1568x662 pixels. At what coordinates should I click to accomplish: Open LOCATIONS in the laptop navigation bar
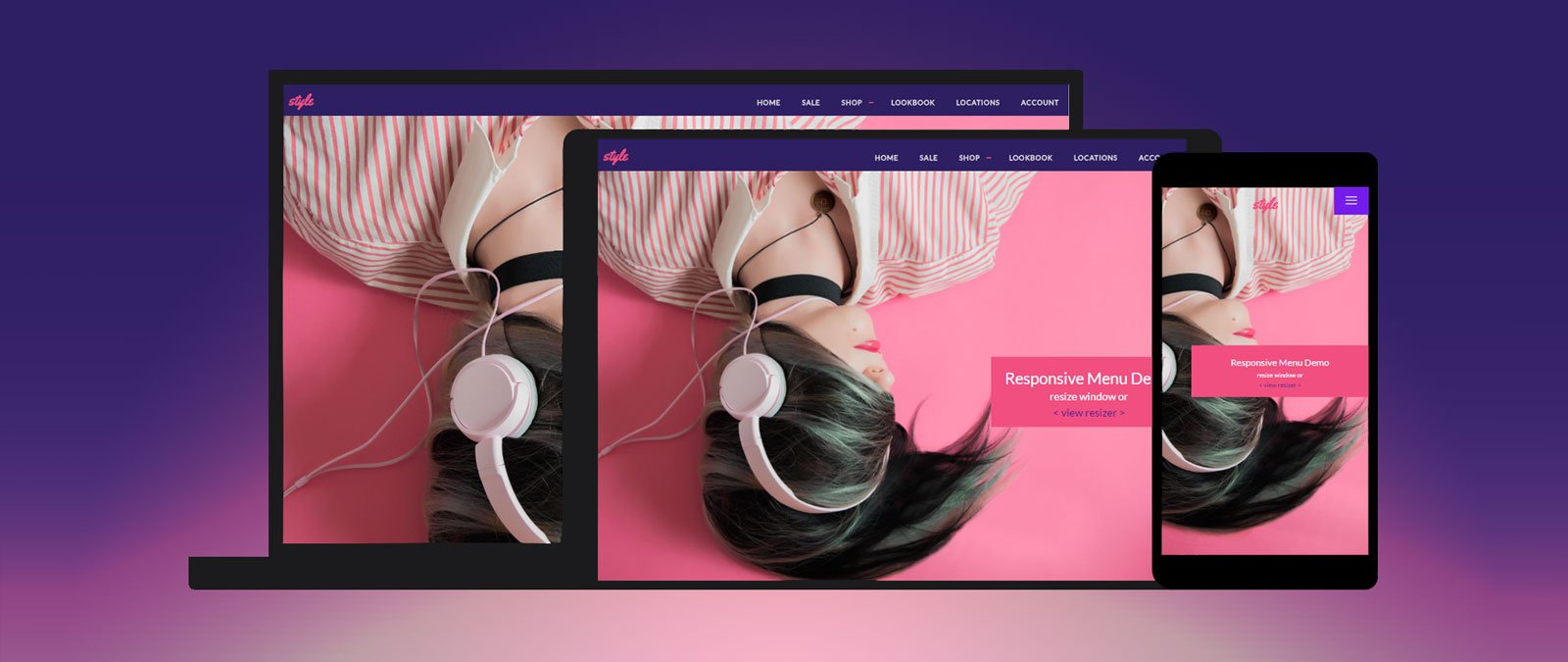coord(977,103)
